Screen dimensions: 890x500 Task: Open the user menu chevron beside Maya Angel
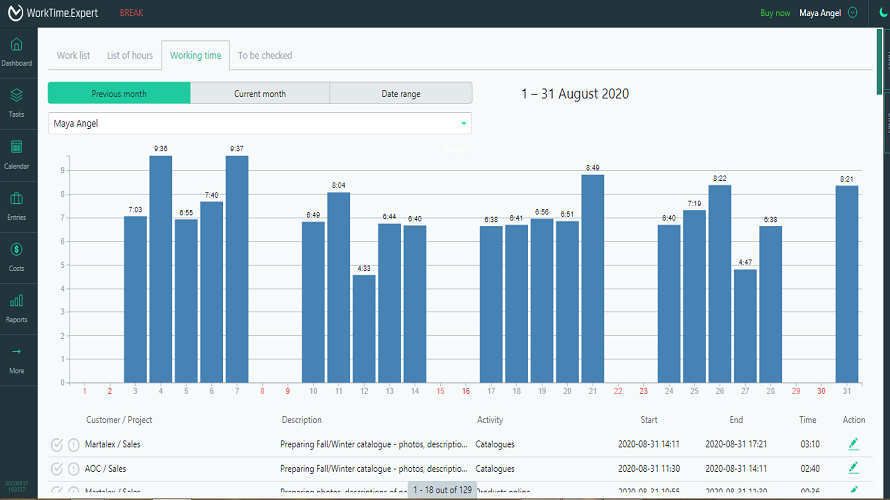tap(852, 13)
